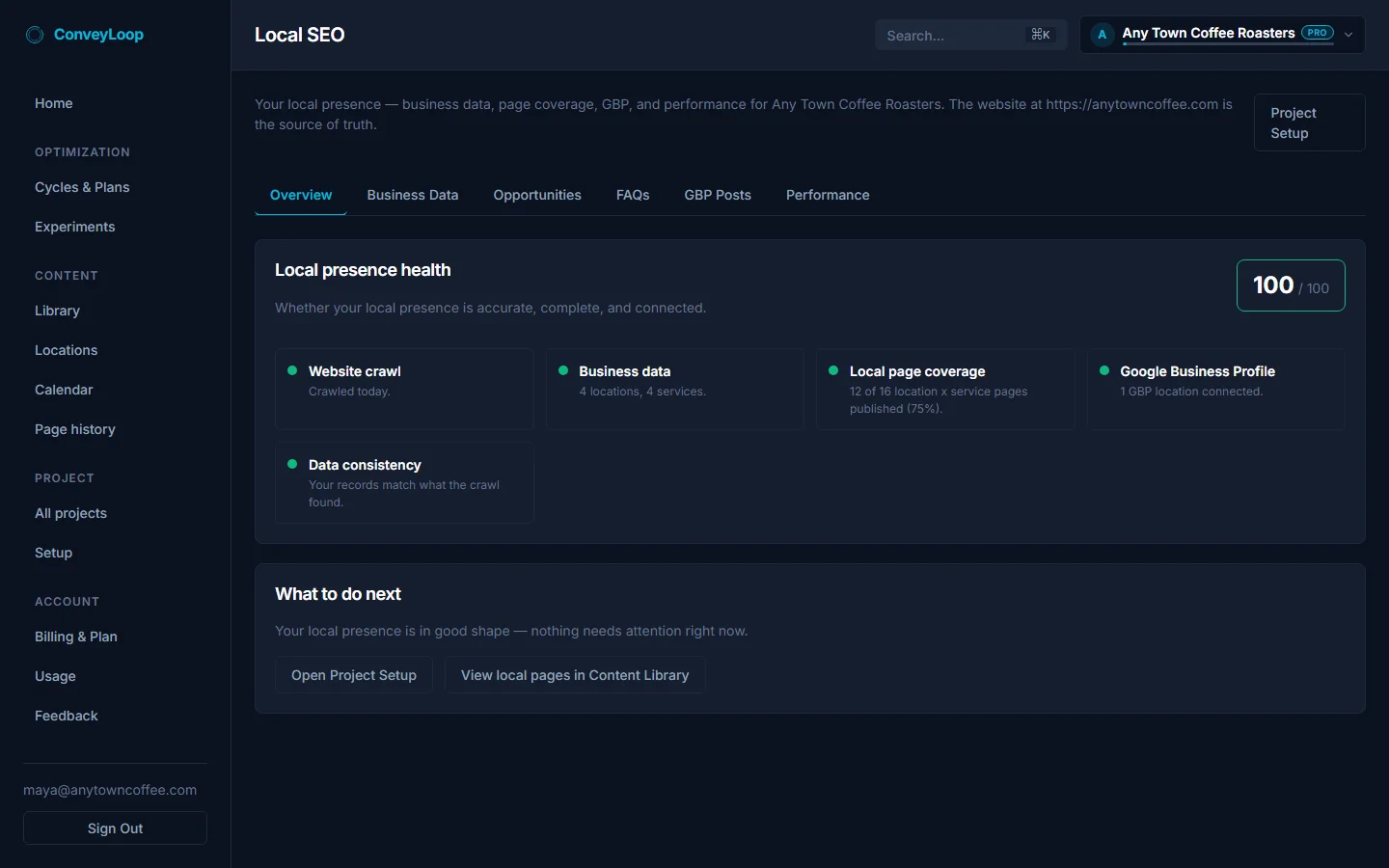Click the Google Business Profile status dot
Image resolution: width=1389 pixels, height=868 pixels.
pos(1104,370)
